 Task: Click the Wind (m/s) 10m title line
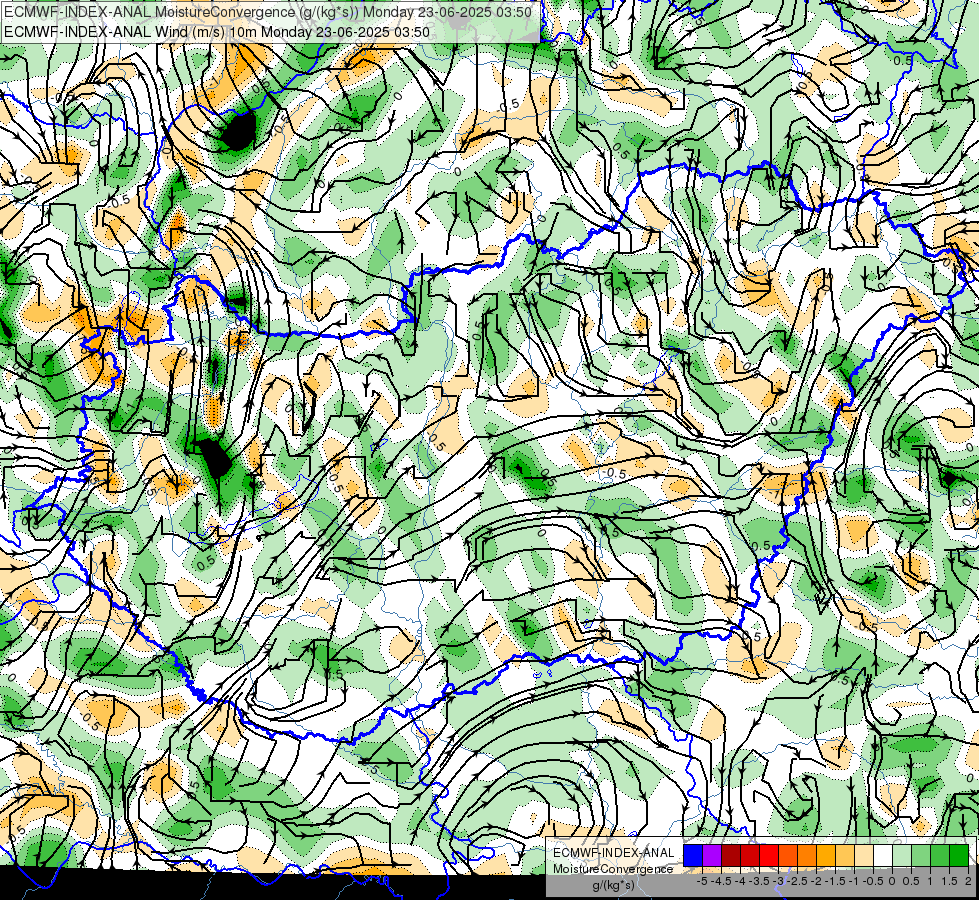coord(217,32)
